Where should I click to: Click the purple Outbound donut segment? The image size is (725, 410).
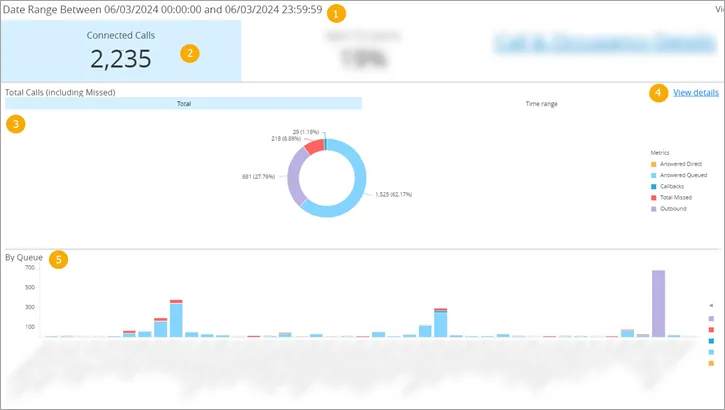point(294,177)
